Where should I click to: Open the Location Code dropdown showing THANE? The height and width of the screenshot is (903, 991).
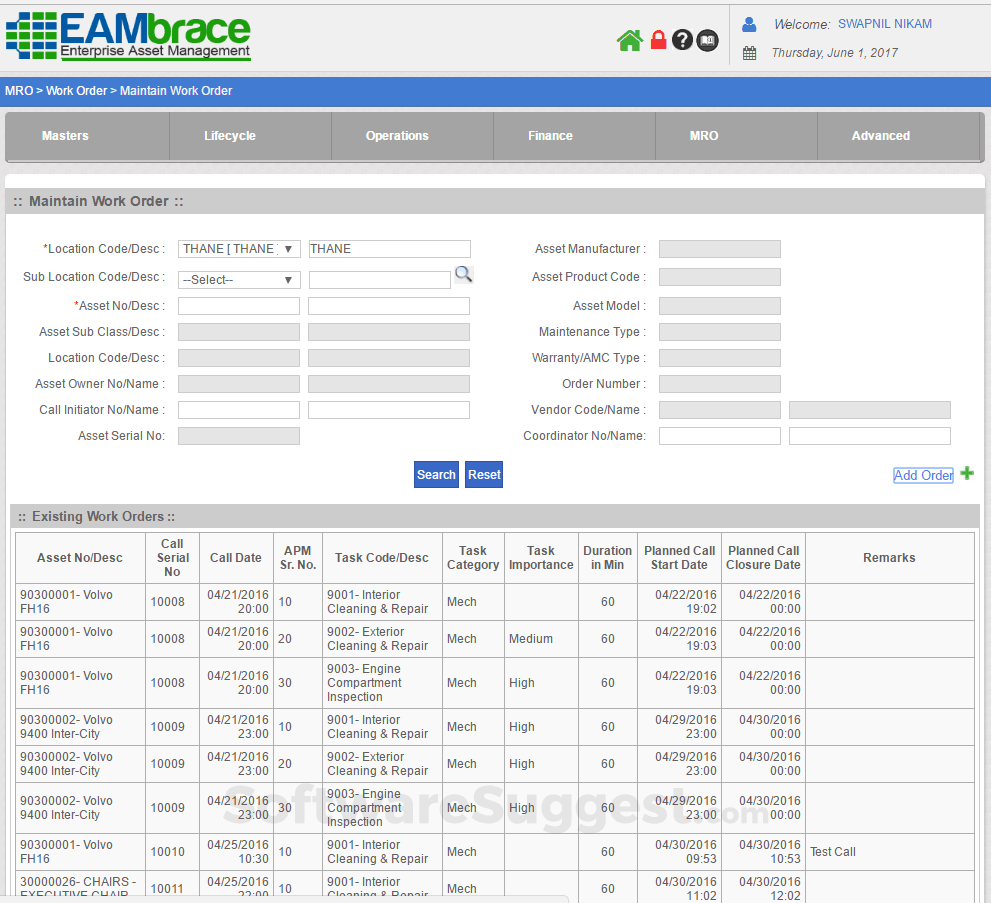pyautogui.click(x=238, y=248)
